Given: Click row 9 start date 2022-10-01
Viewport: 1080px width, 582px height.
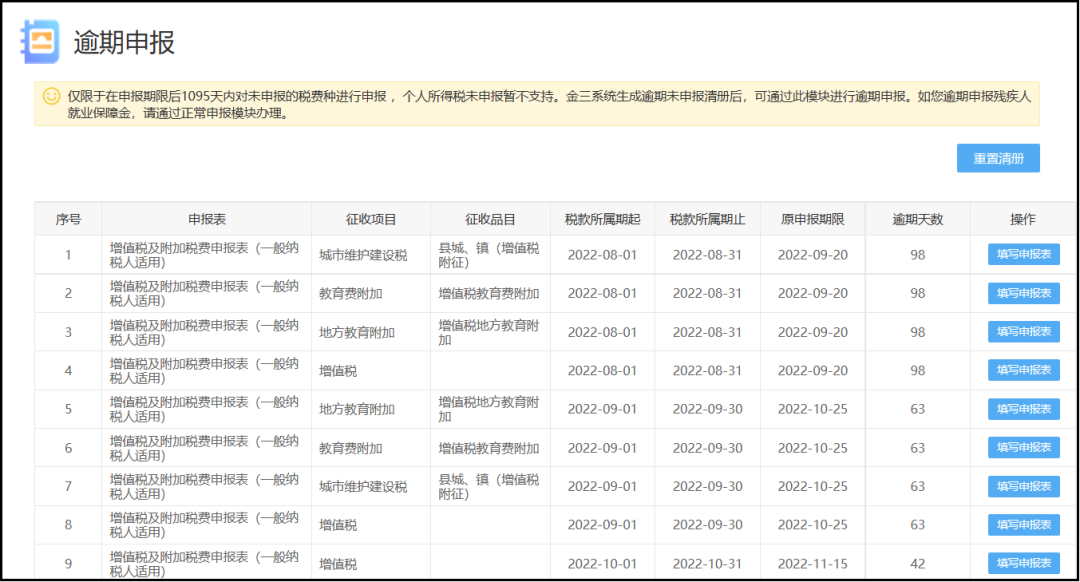Looking at the screenshot, I should 602,564.
